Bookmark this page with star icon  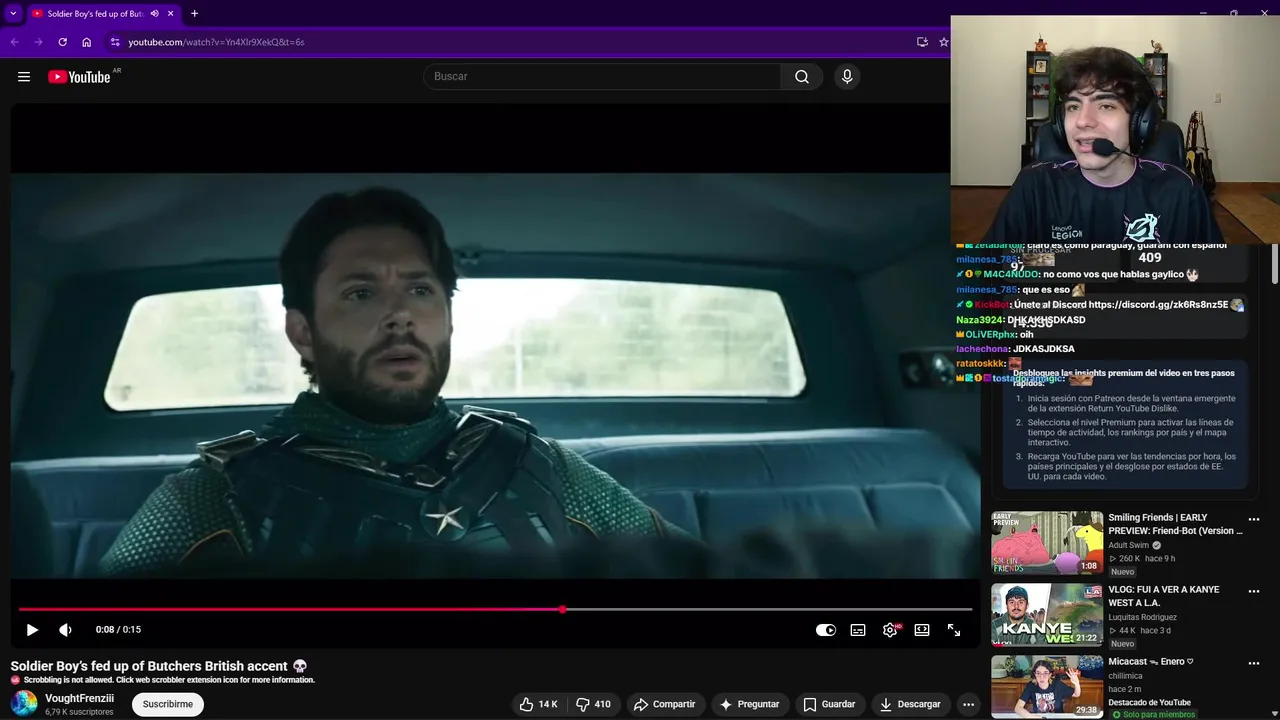(943, 42)
